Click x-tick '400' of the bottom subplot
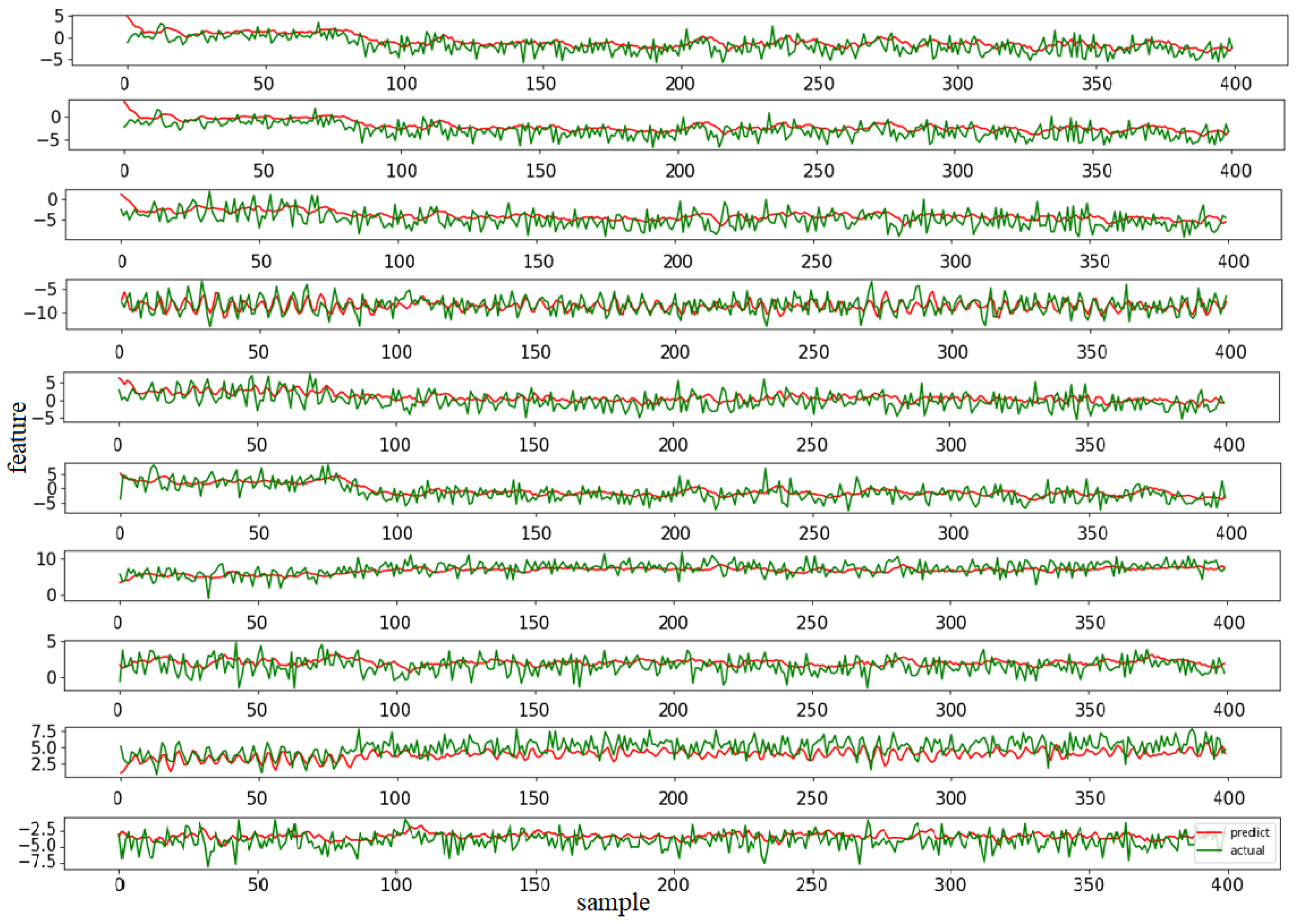The image size is (1296, 924). pos(1227,884)
